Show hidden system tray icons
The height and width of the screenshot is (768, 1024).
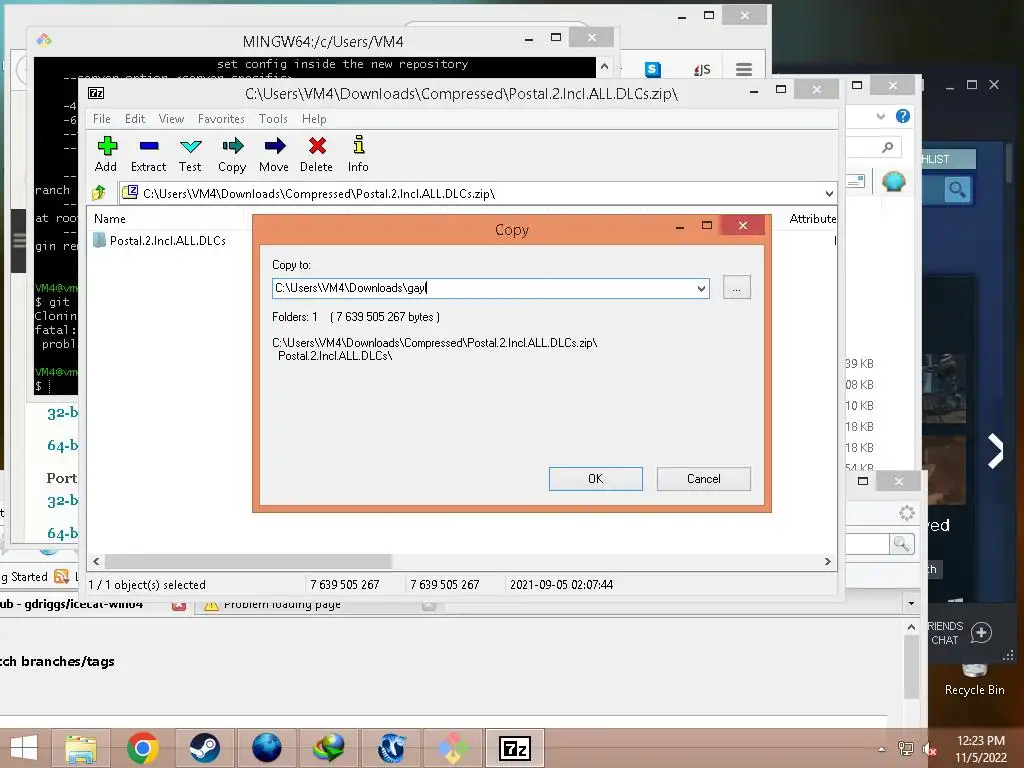[x=882, y=749]
